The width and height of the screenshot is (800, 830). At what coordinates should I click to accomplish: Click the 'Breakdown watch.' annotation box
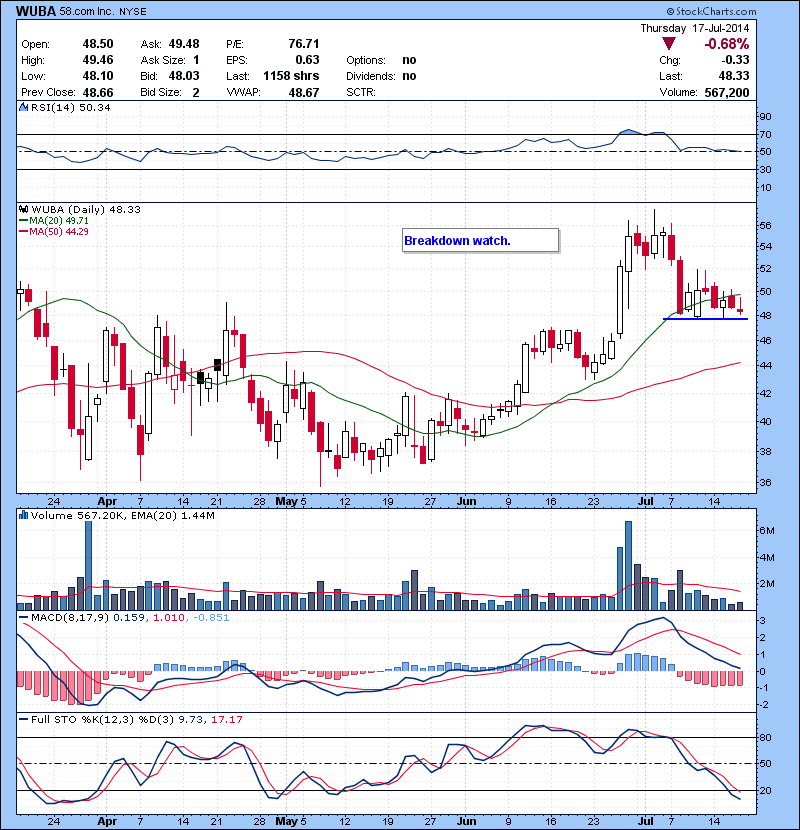(481, 240)
